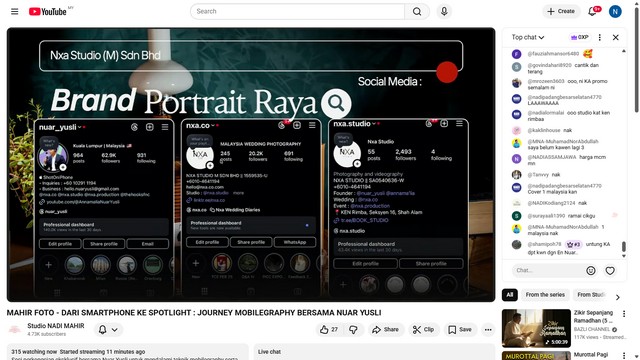Click the live chat vertical scrollbar
Image resolution: width=640 pixels, height=360 pixels.
tap(623, 247)
